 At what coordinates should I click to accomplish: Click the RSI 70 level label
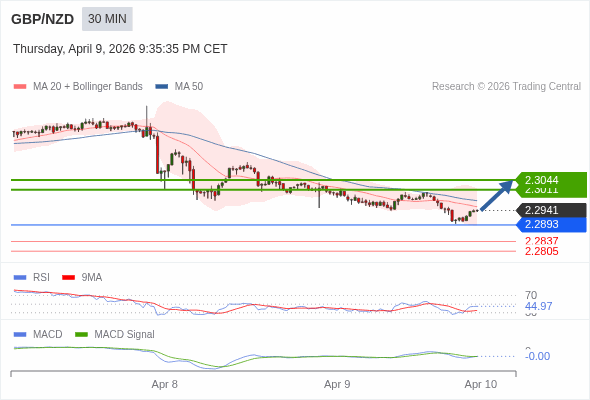[x=531, y=295]
